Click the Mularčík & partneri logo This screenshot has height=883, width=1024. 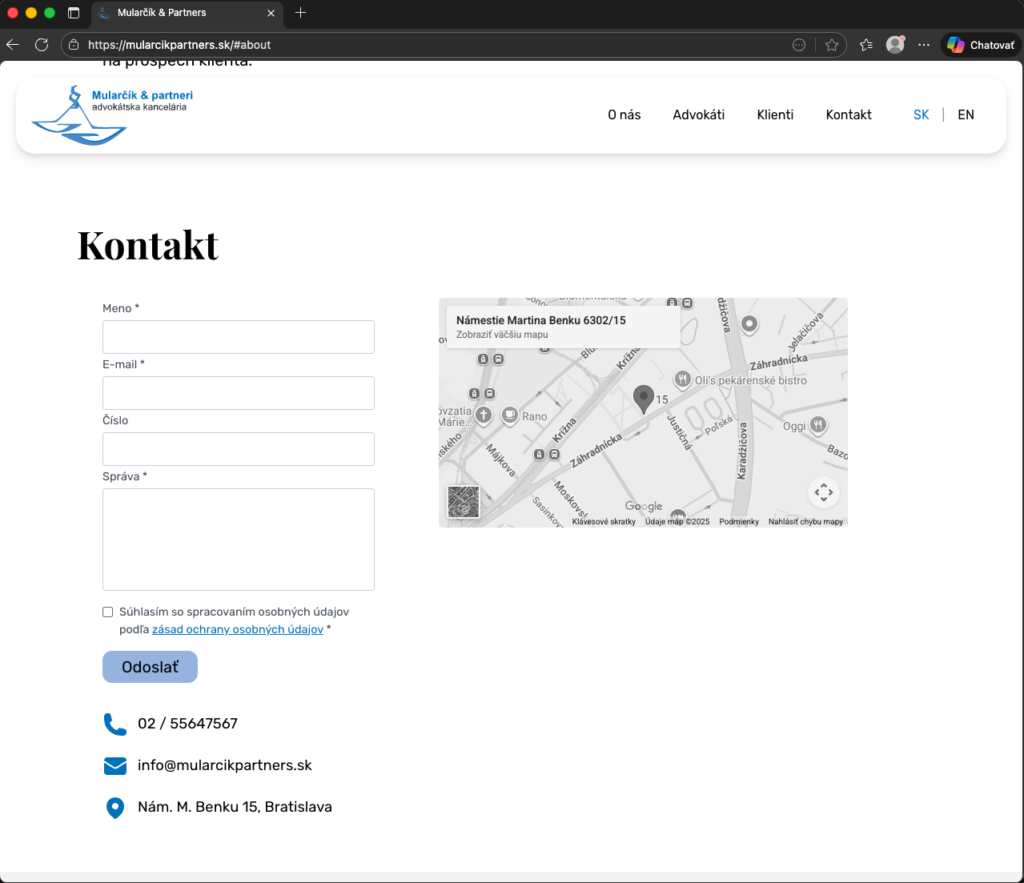coord(112,115)
